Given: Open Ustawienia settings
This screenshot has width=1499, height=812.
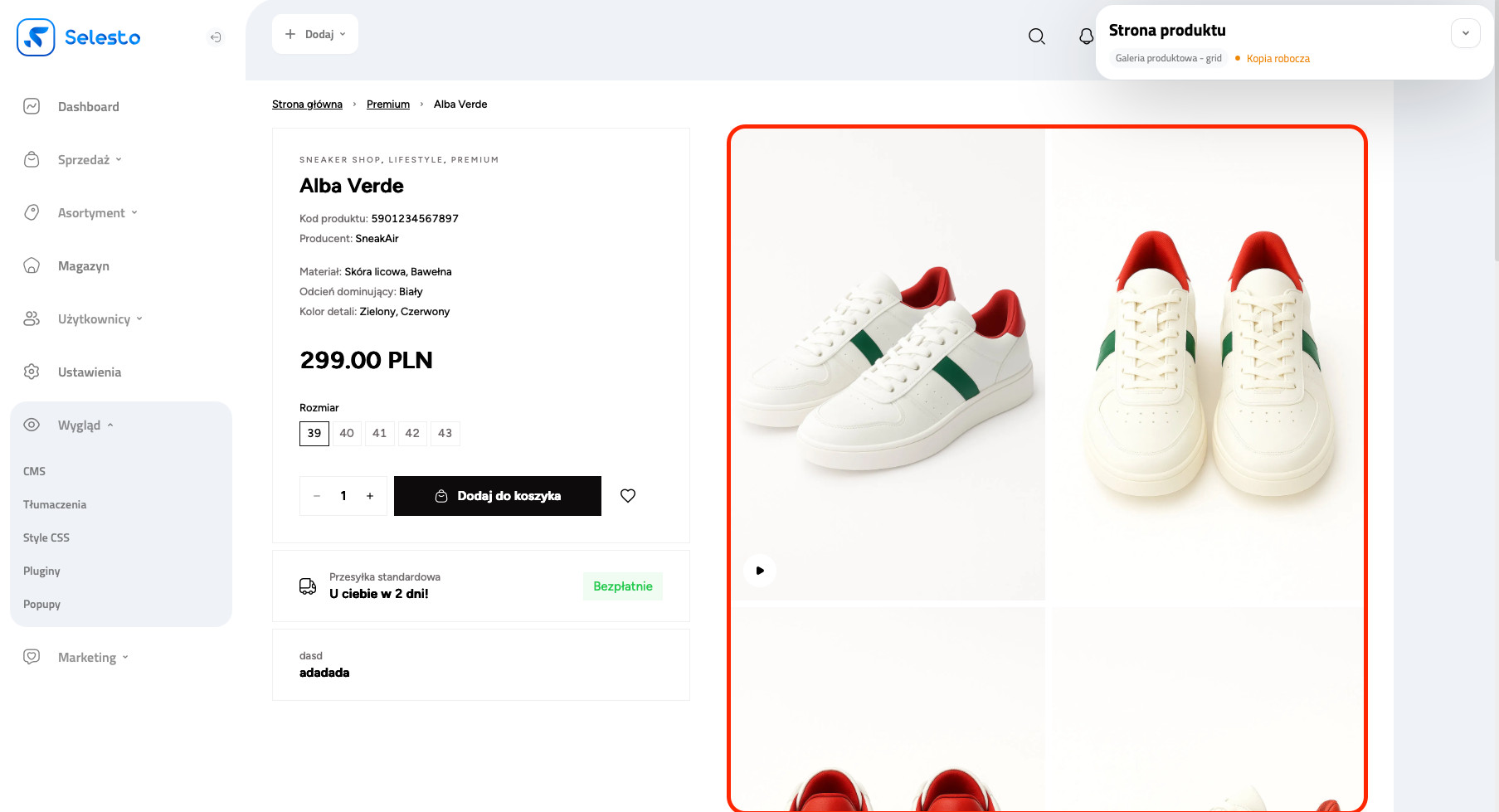Looking at the screenshot, I should (x=89, y=372).
